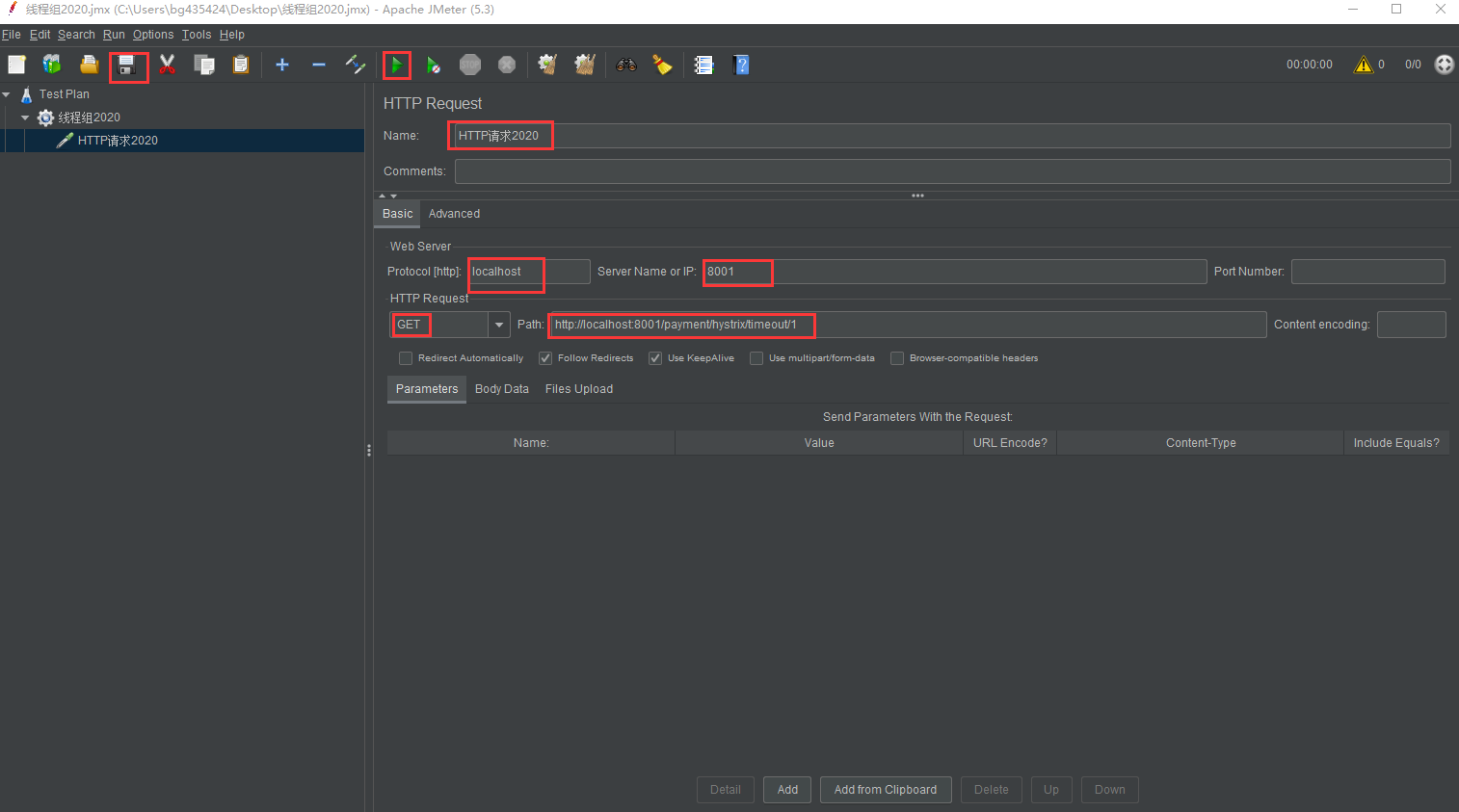Enable Use multipart/form-data checkbox

[756, 358]
